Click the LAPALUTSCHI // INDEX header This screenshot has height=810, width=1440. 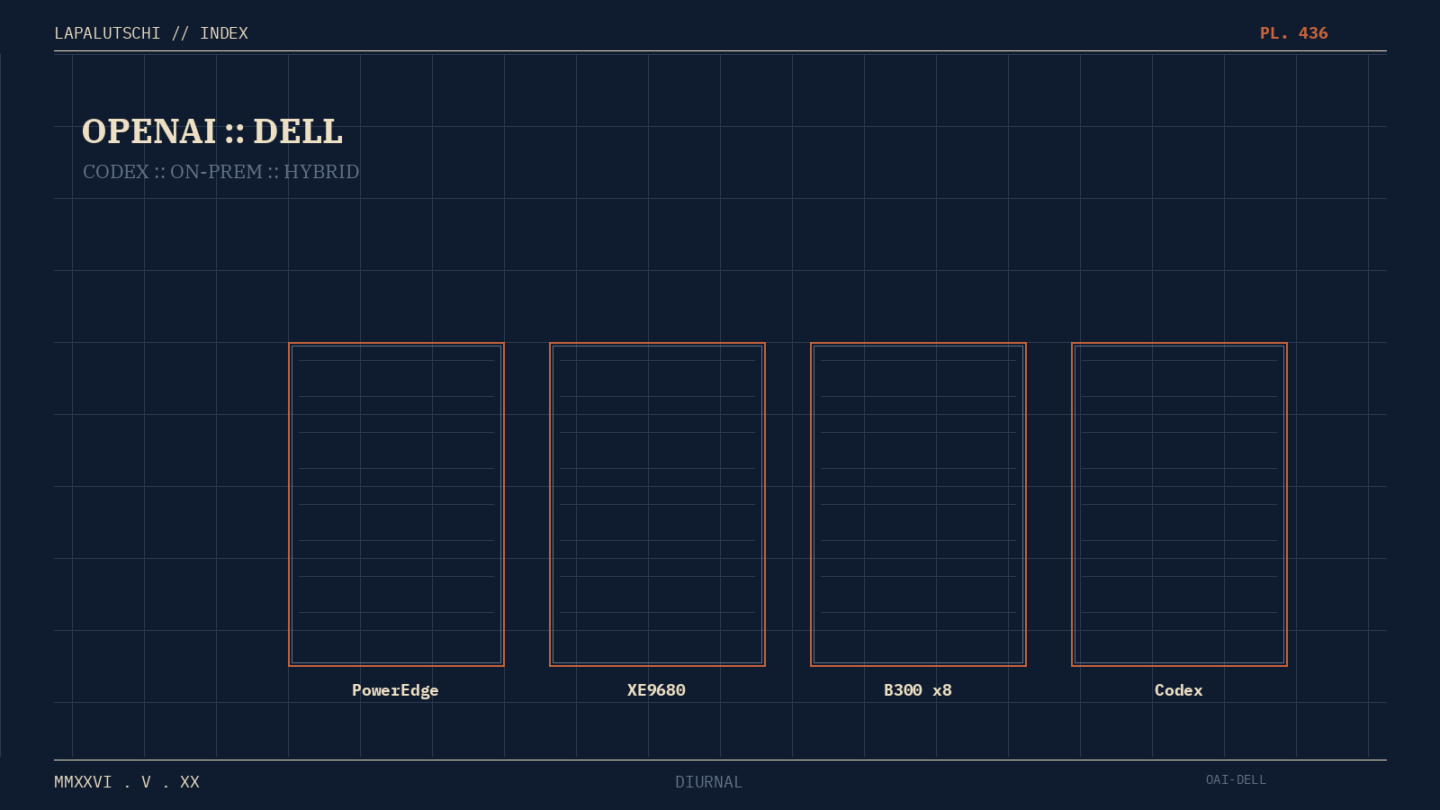pos(151,33)
